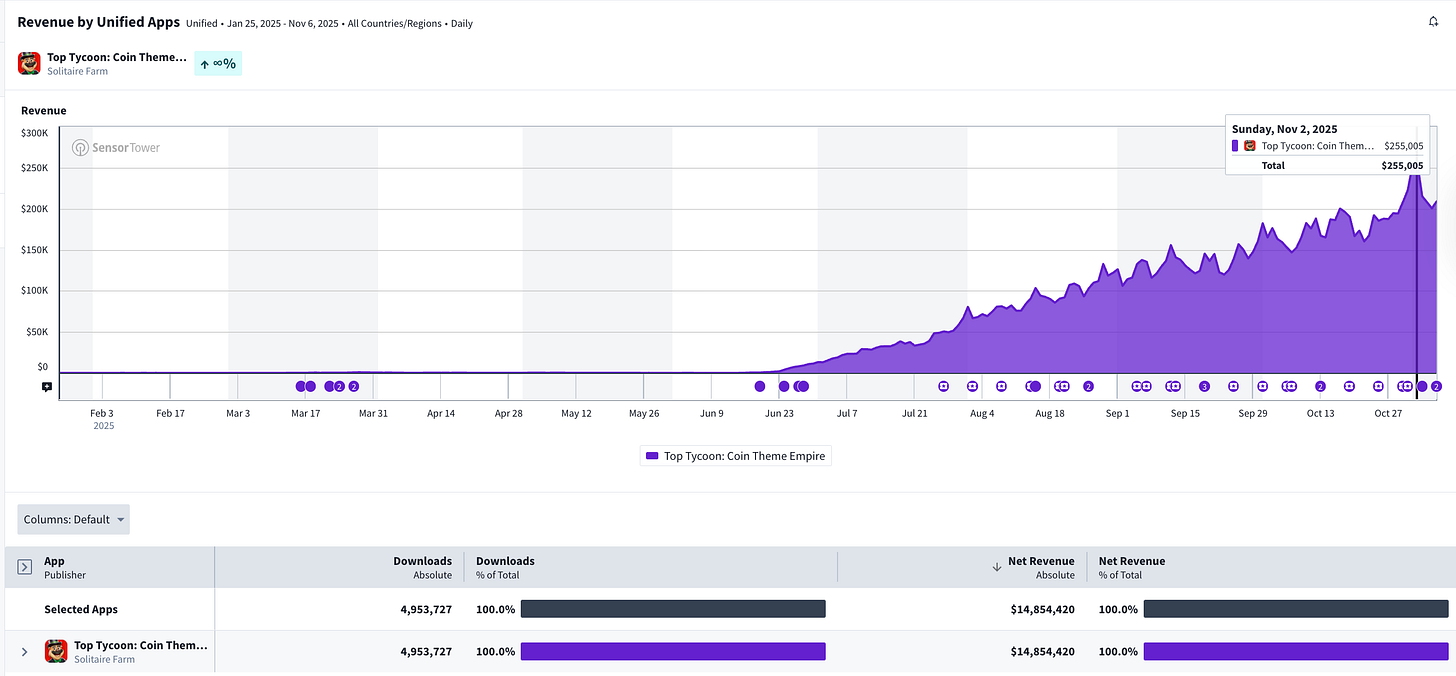Click the Top Tycoon app icon in the table row
Image resolution: width=1456 pixels, height=676 pixels.
56,651
